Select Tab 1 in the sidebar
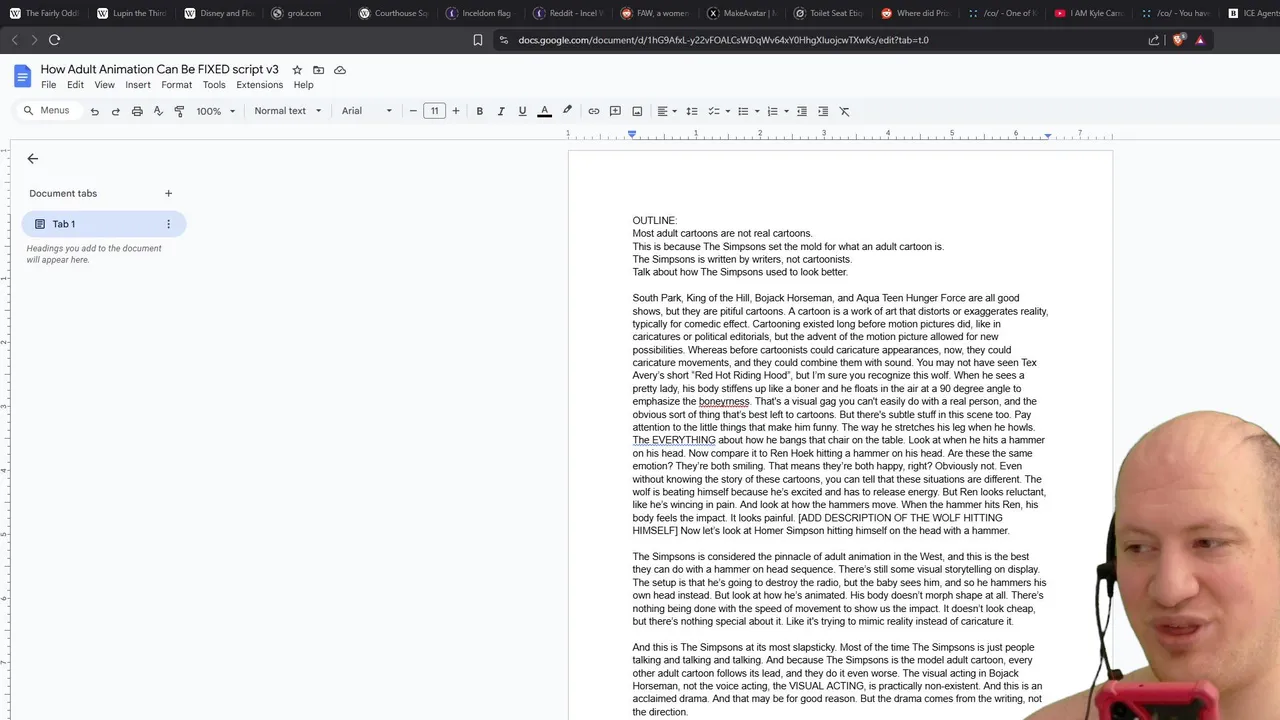 (x=104, y=224)
